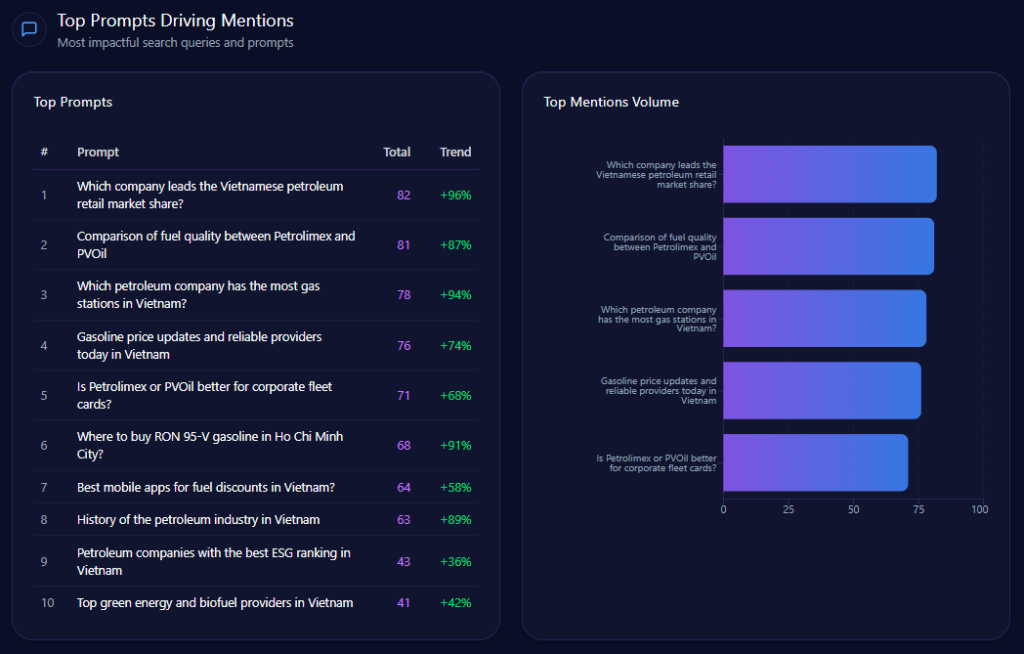This screenshot has width=1024, height=654.
Task: Click the gasoline price updates prompt row
Action: pyautogui.click(x=199, y=345)
